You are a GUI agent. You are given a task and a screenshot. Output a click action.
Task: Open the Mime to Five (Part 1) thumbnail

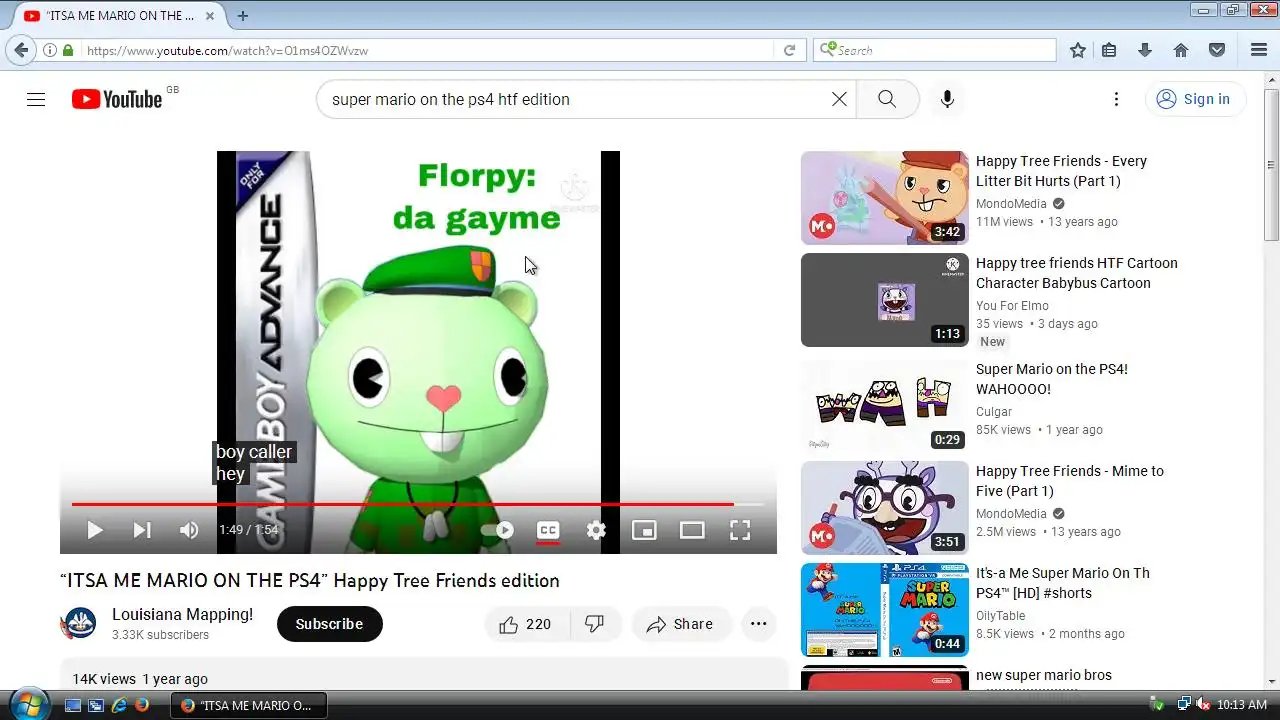point(885,508)
